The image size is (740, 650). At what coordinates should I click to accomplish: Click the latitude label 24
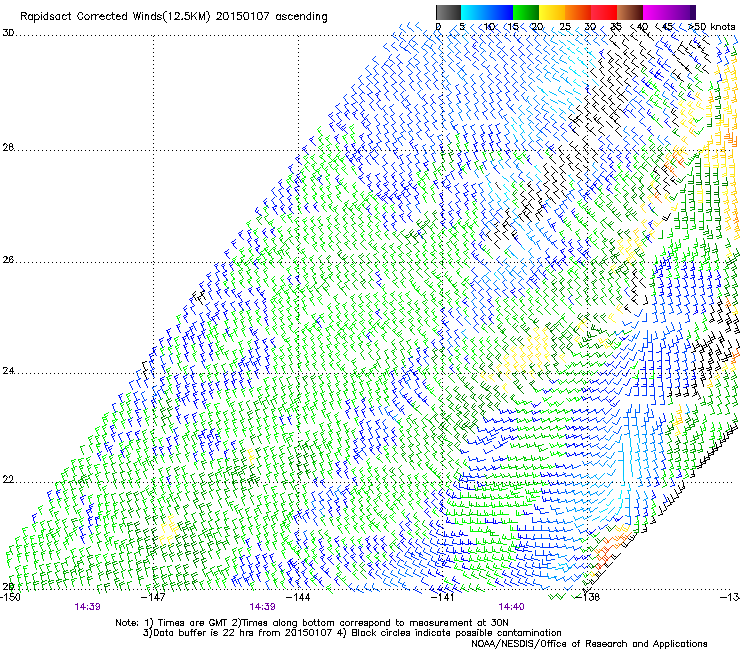[x=8, y=371]
